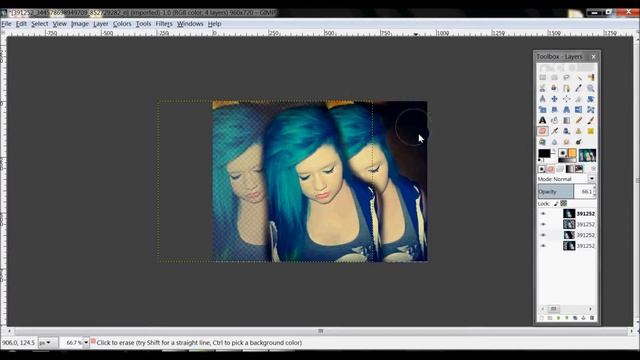
Task: Select the Select by Color tool
Action: coord(591,77)
